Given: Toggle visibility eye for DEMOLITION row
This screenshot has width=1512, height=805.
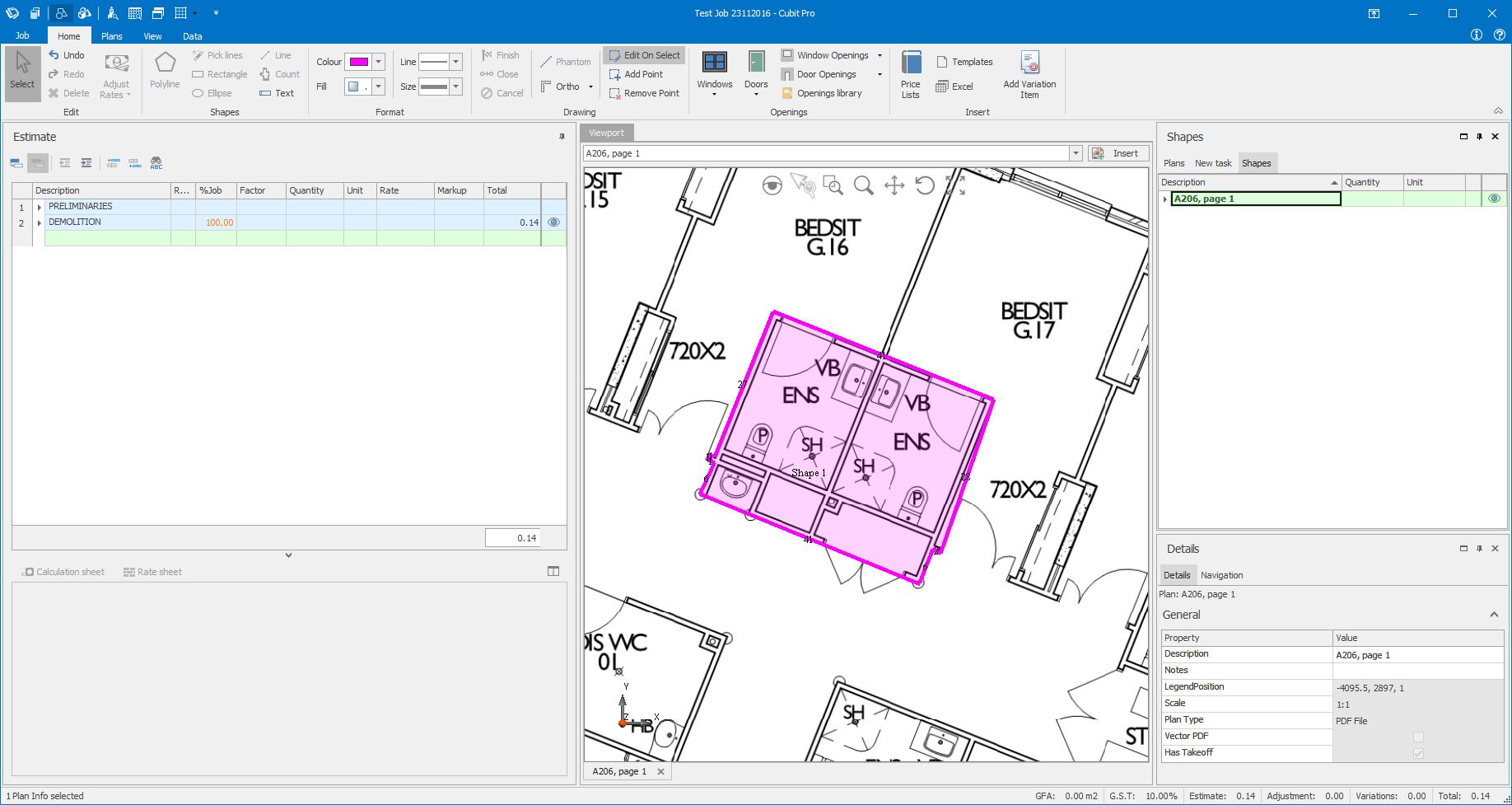Looking at the screenshot, I should click(x=553, y=222).
